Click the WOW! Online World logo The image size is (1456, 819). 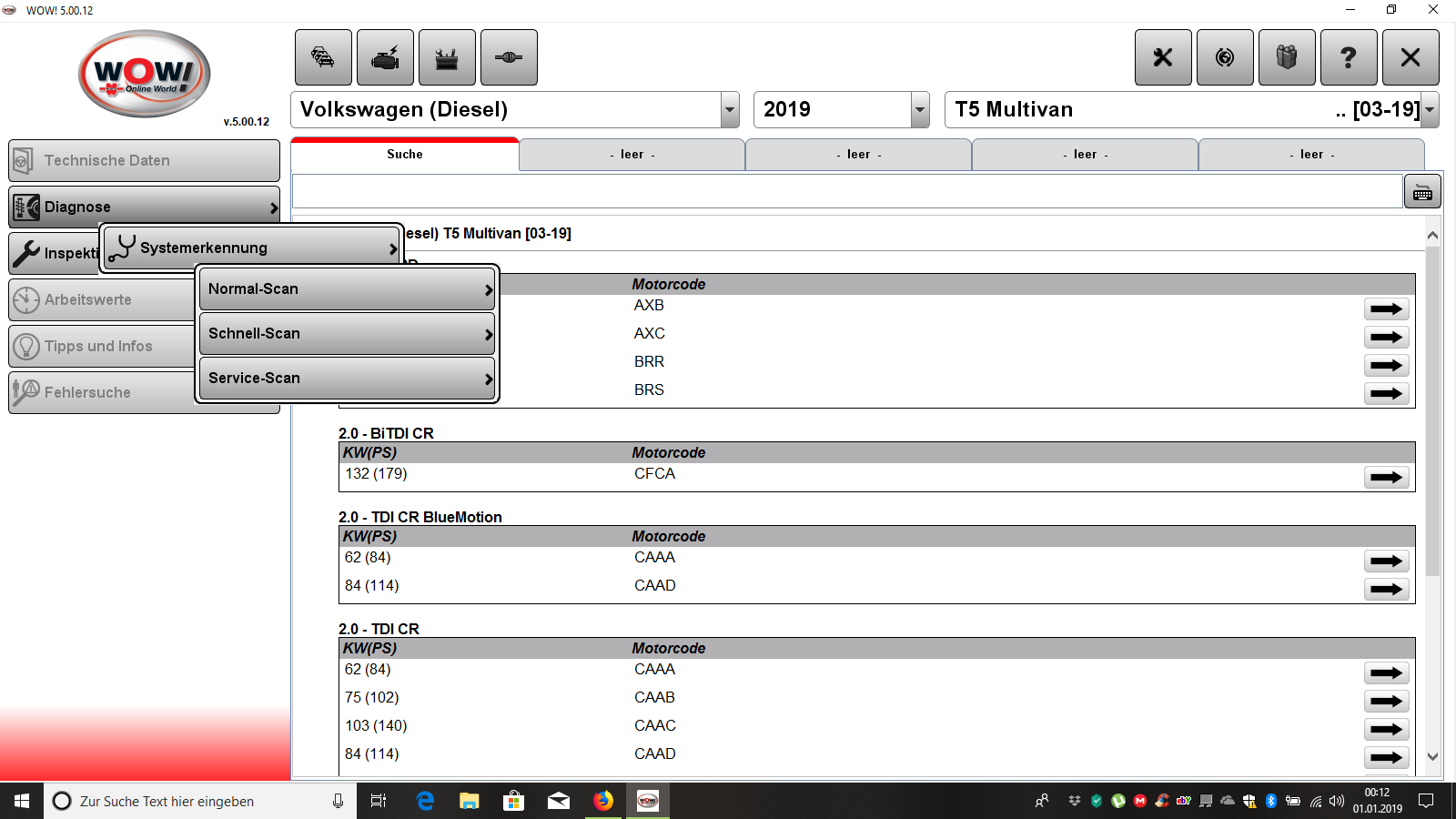pyautogui.click(x=145, y=75)
